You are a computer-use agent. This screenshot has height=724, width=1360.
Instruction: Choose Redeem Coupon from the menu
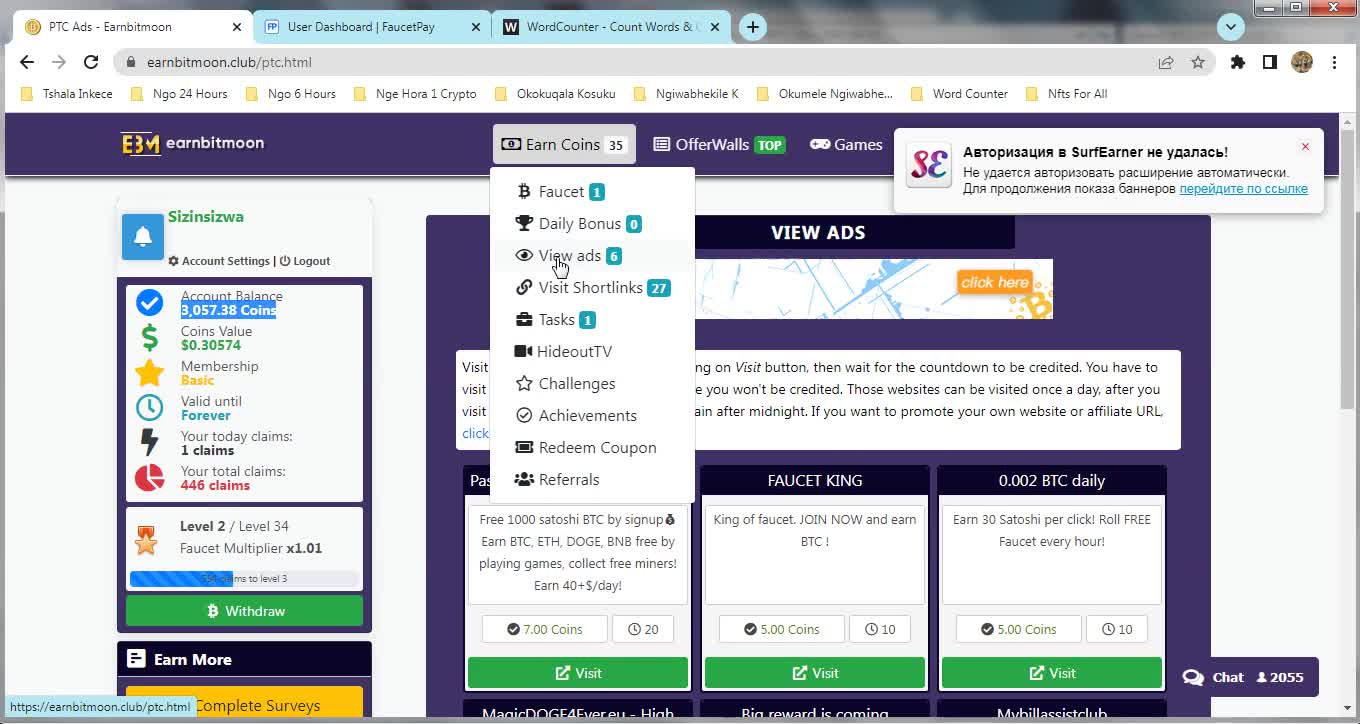pos(592,448)
